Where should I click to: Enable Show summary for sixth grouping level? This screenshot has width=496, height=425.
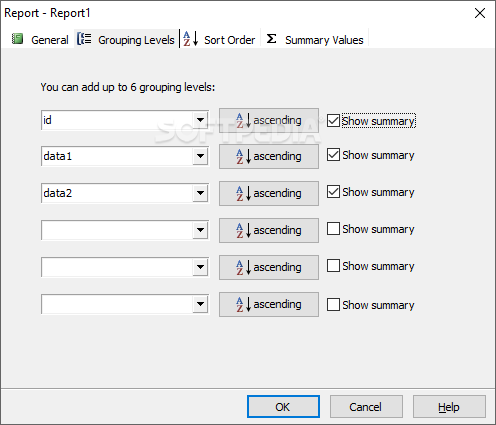point(333,305)
